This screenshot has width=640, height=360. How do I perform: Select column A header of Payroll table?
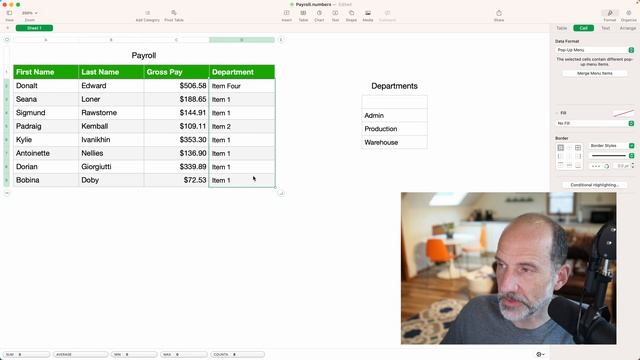click(x=46, y=40)
